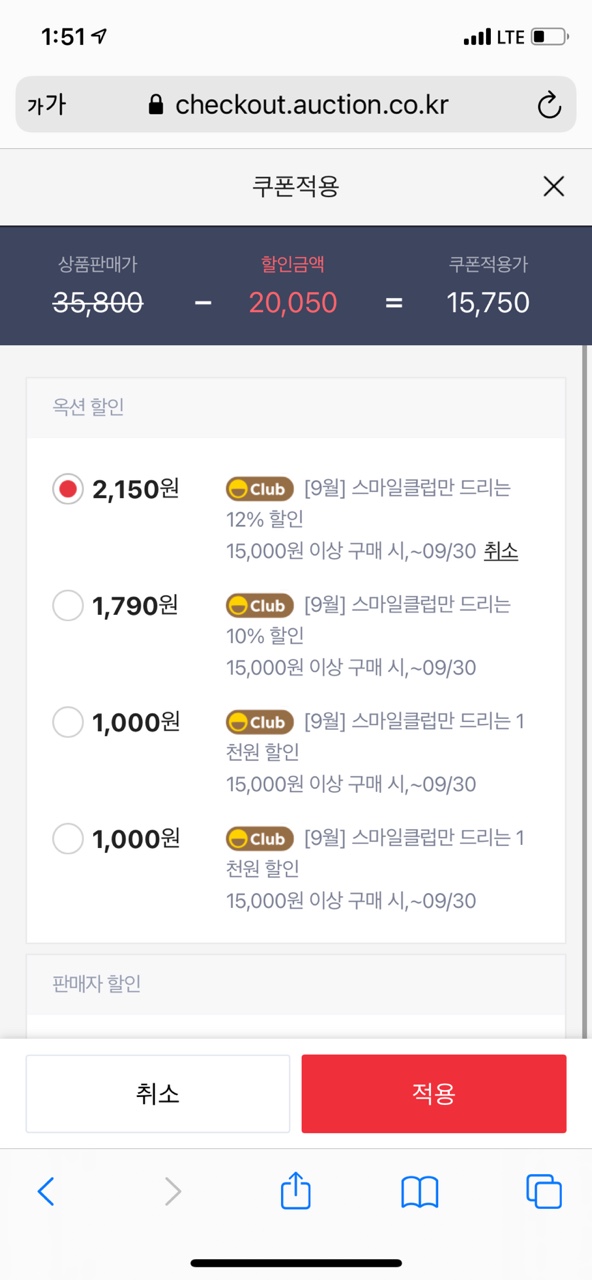This screenshot has width=592, height=1280.
Task: Tap the Club badge on the 10% coupon
Action: pos(260,605)
